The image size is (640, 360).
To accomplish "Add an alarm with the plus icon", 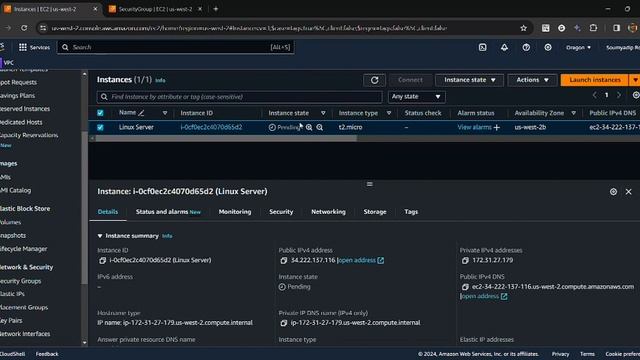I will 497,127.
